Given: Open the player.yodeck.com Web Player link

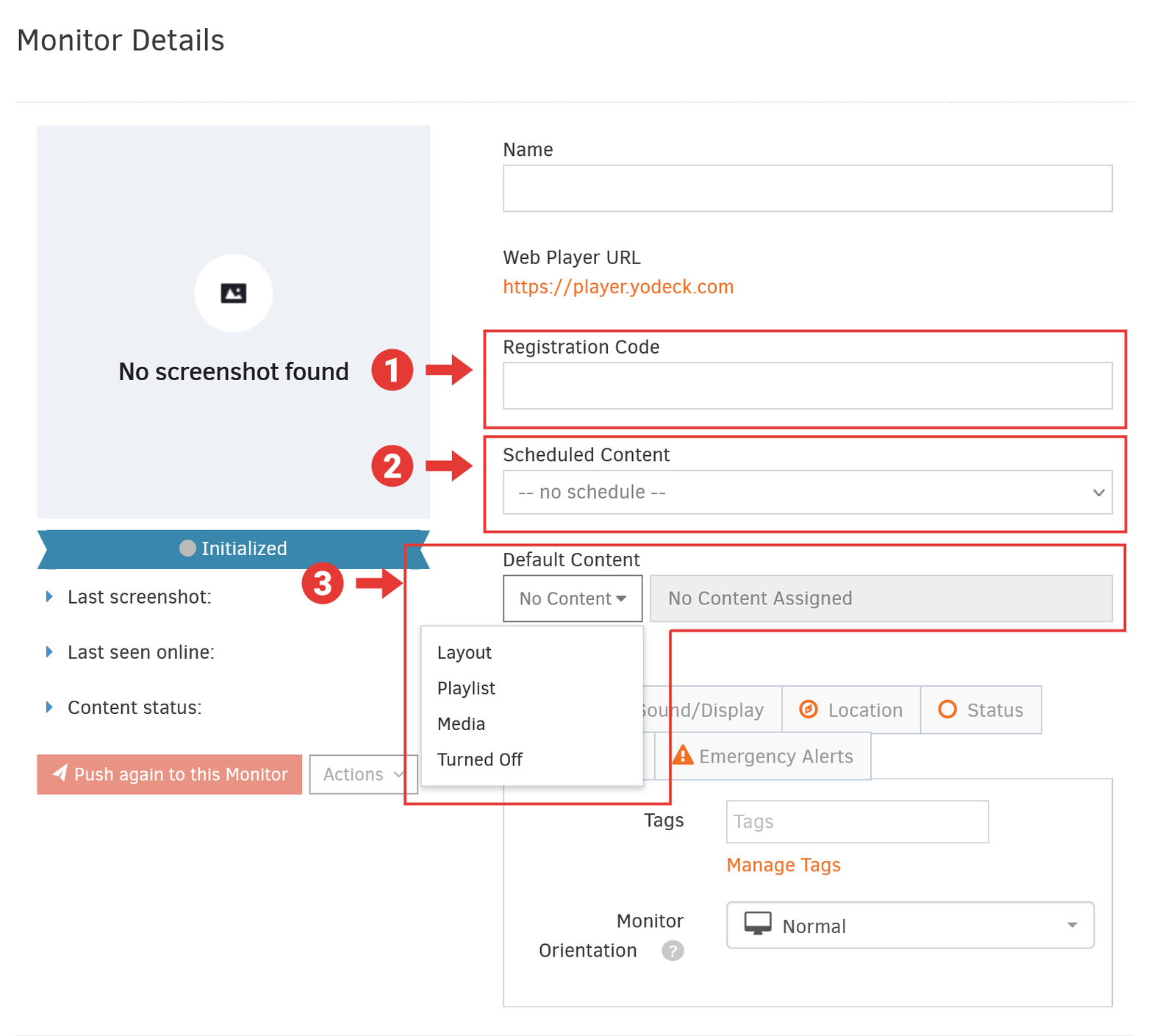Looking at the screenshot, I should coord(617,287).
